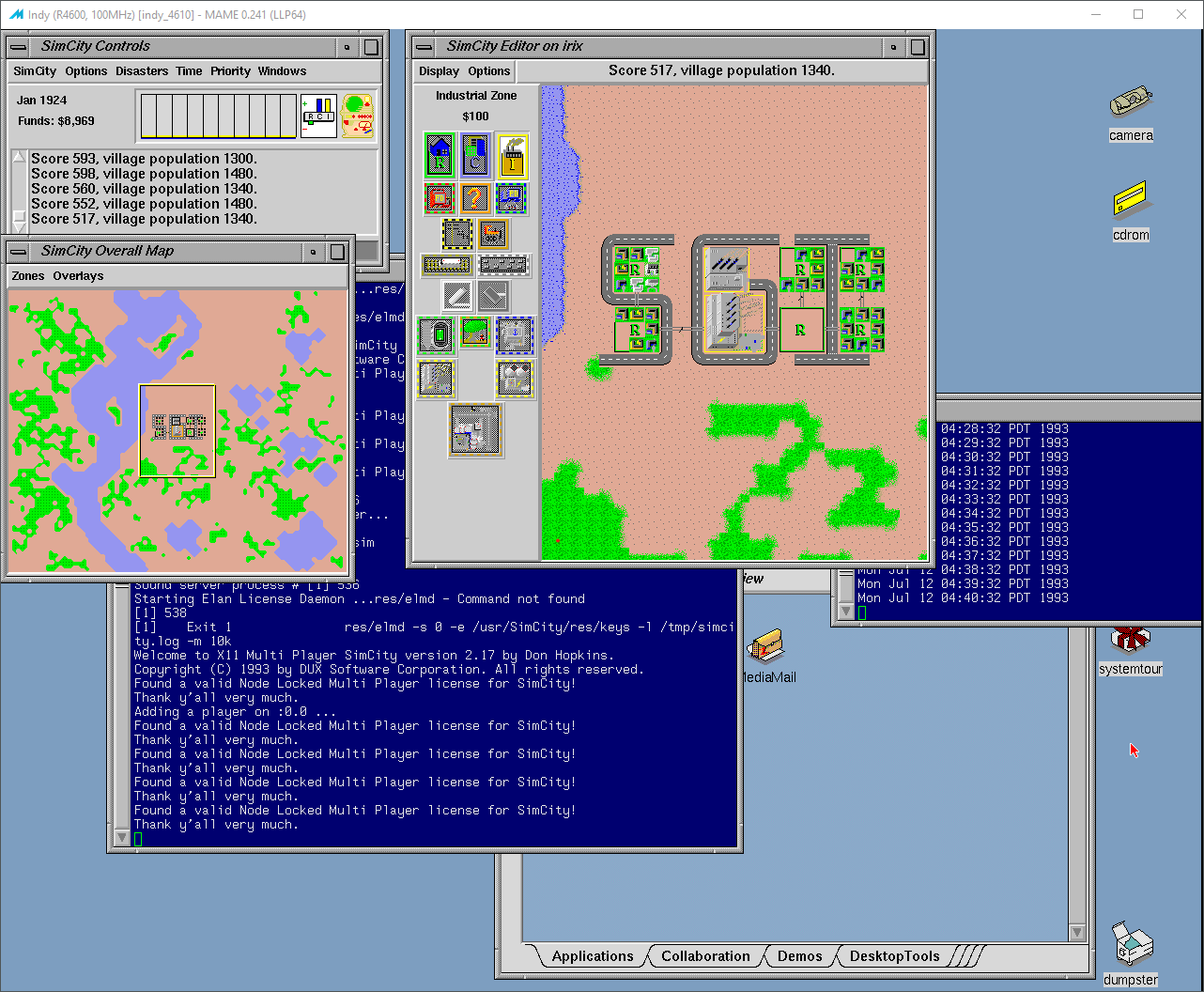1204x992 pixels.
Task: Select the Industrial zone tool
Action: (x=511, y=155)
